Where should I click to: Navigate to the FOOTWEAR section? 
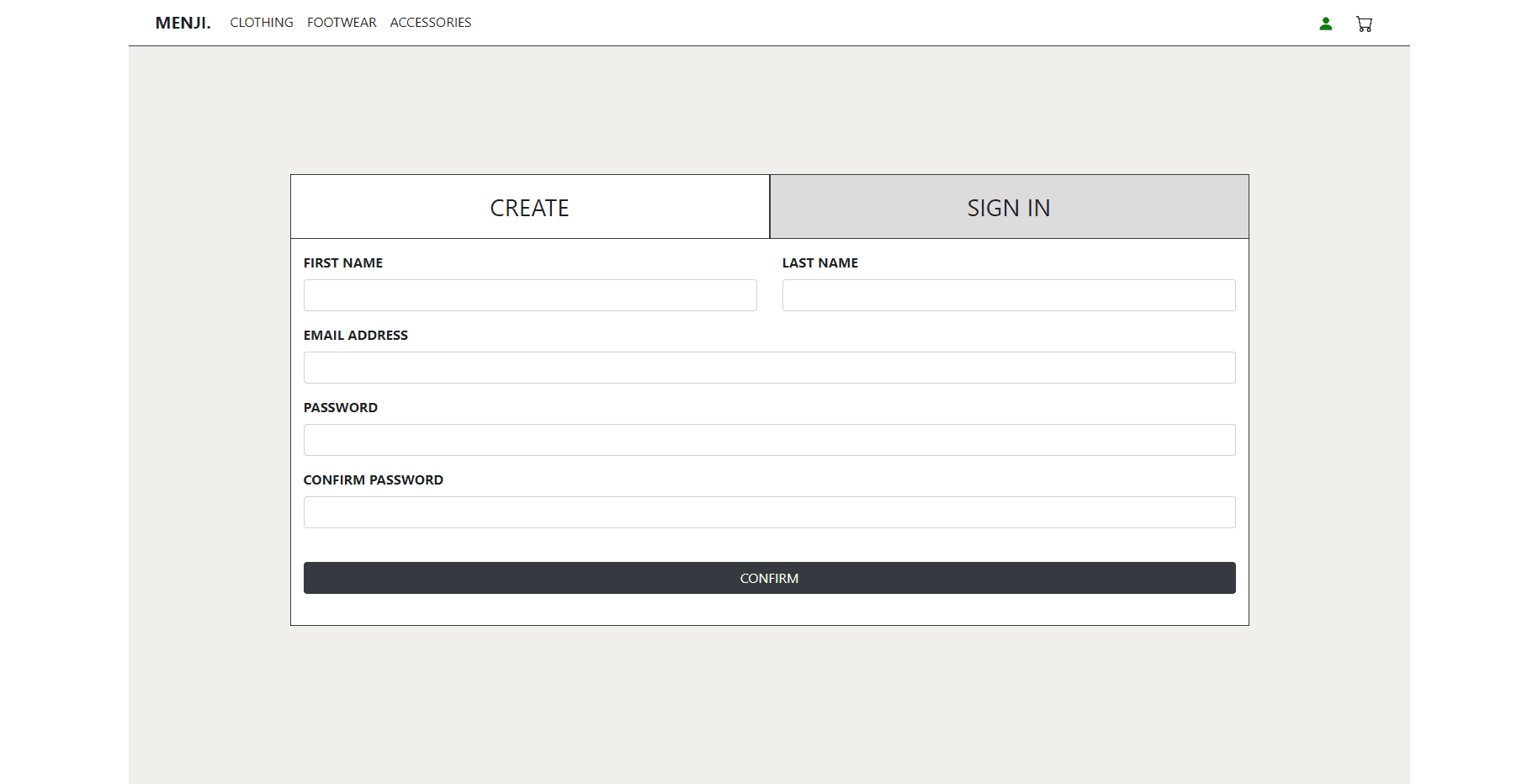342,23
